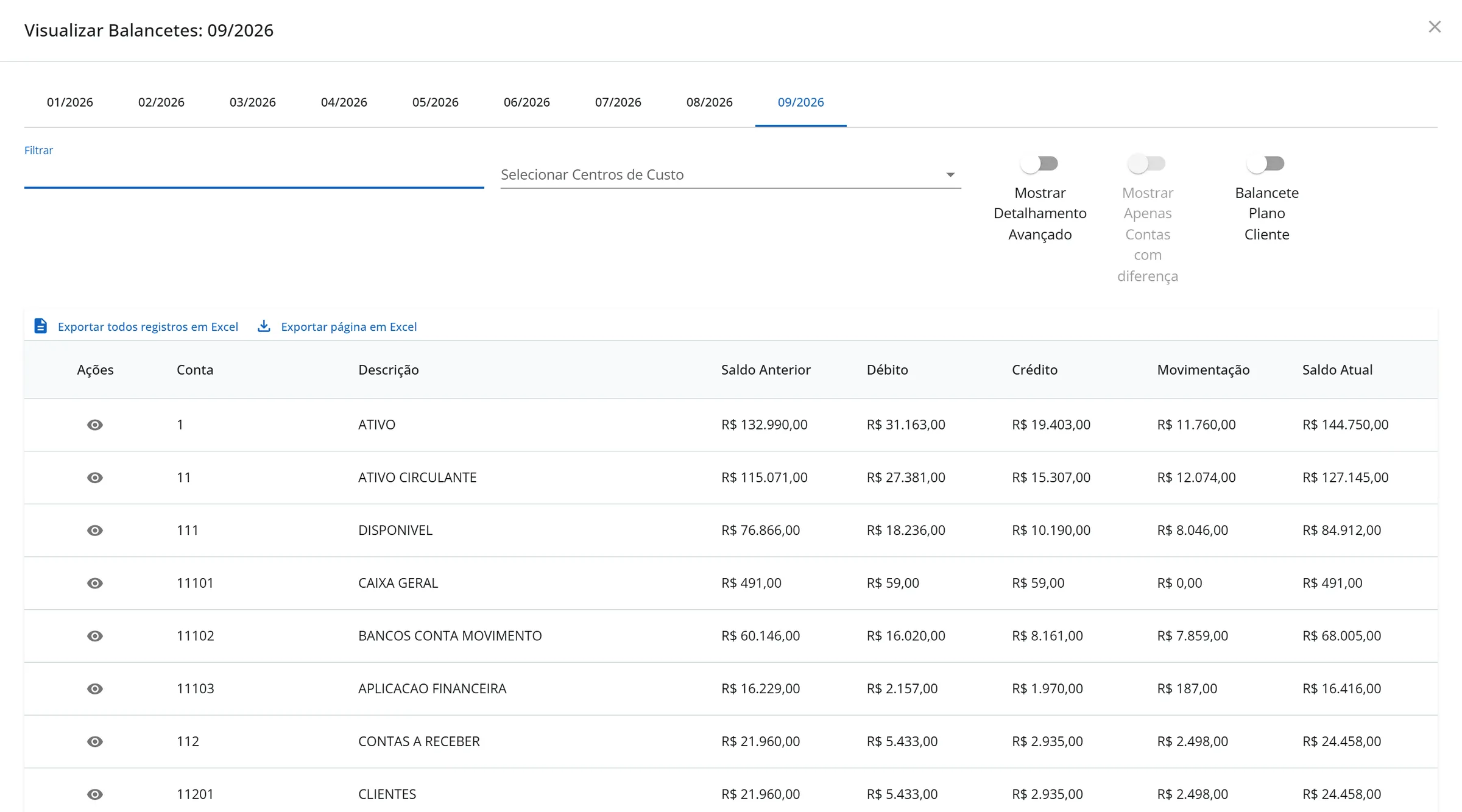This screenshot has width=1462, height=812.
Task: Switch to the 08/2026 tab
Action: coord(710,102)
